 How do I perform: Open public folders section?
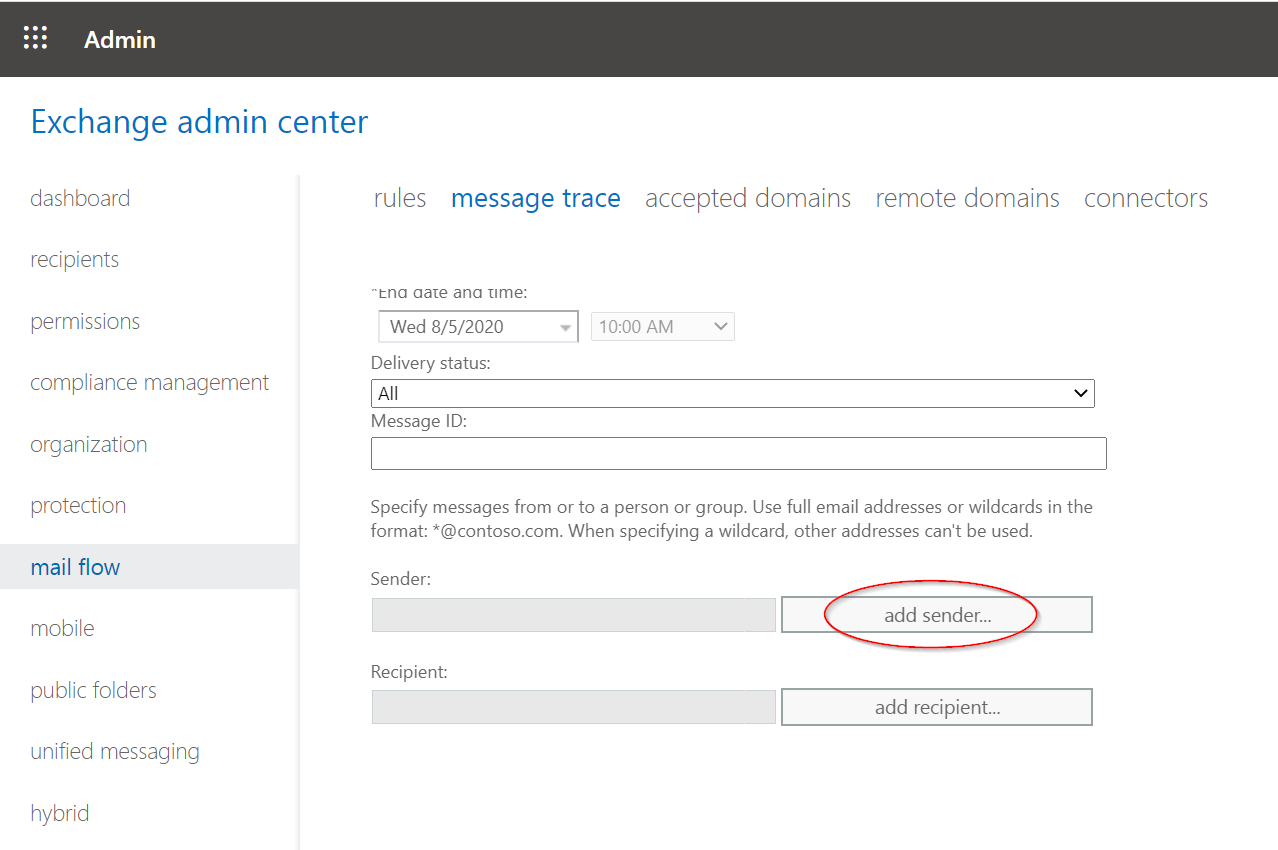point(93,690)
